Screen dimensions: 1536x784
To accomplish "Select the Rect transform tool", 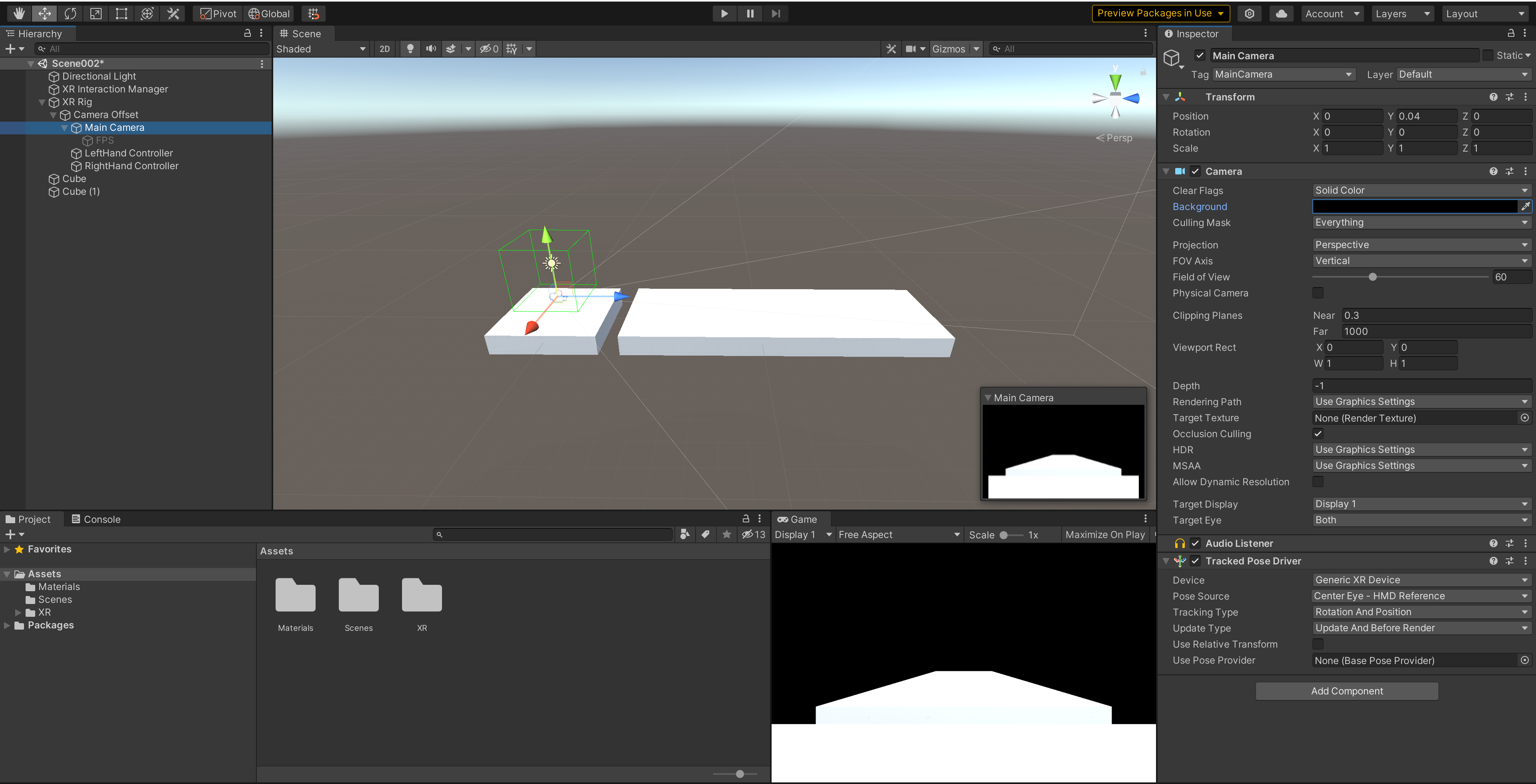I will click(x=122, y=13).
